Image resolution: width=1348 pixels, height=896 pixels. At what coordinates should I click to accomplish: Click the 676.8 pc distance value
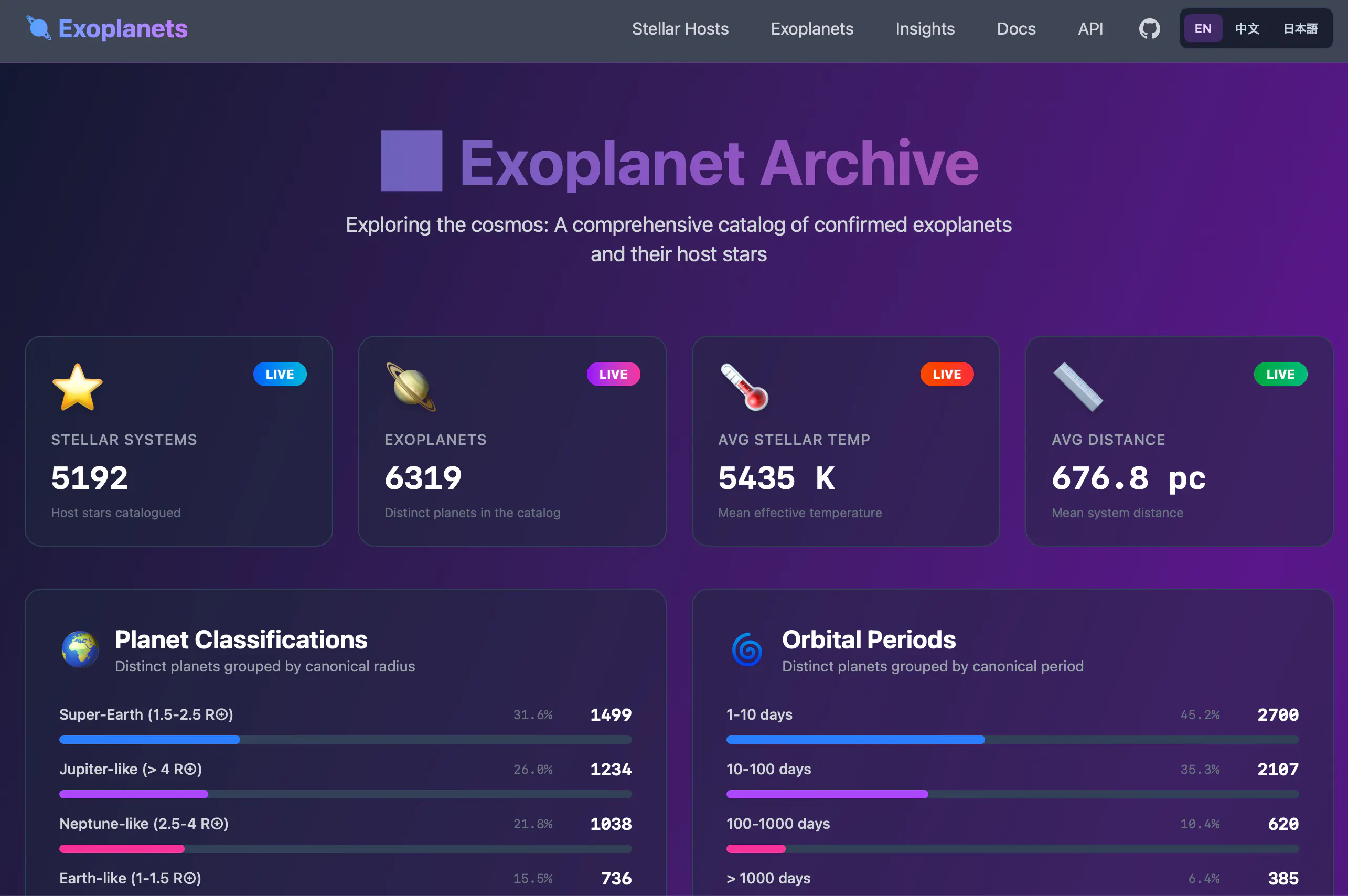1129,478
